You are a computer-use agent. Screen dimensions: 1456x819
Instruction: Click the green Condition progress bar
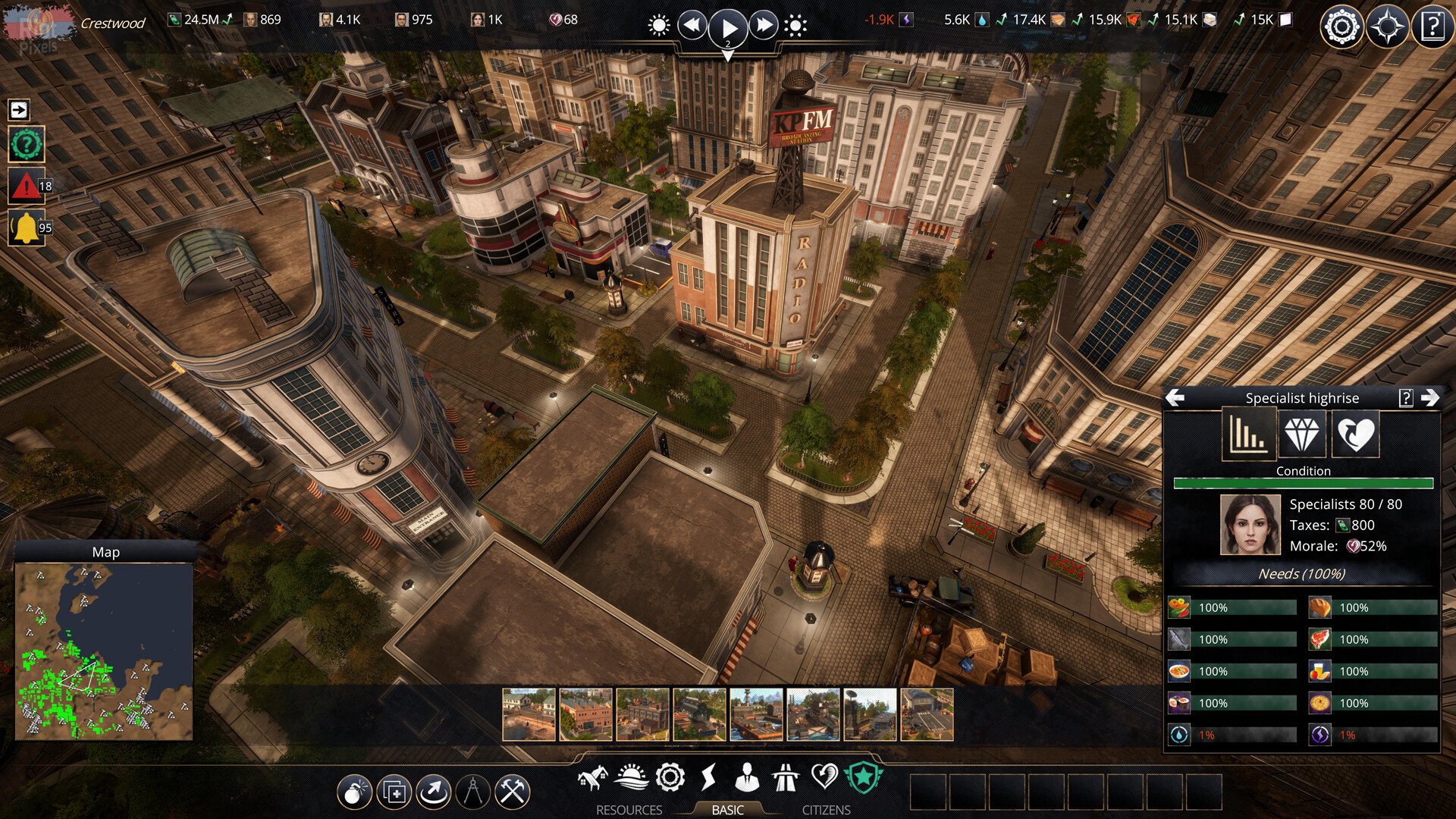click(1302, 482)
